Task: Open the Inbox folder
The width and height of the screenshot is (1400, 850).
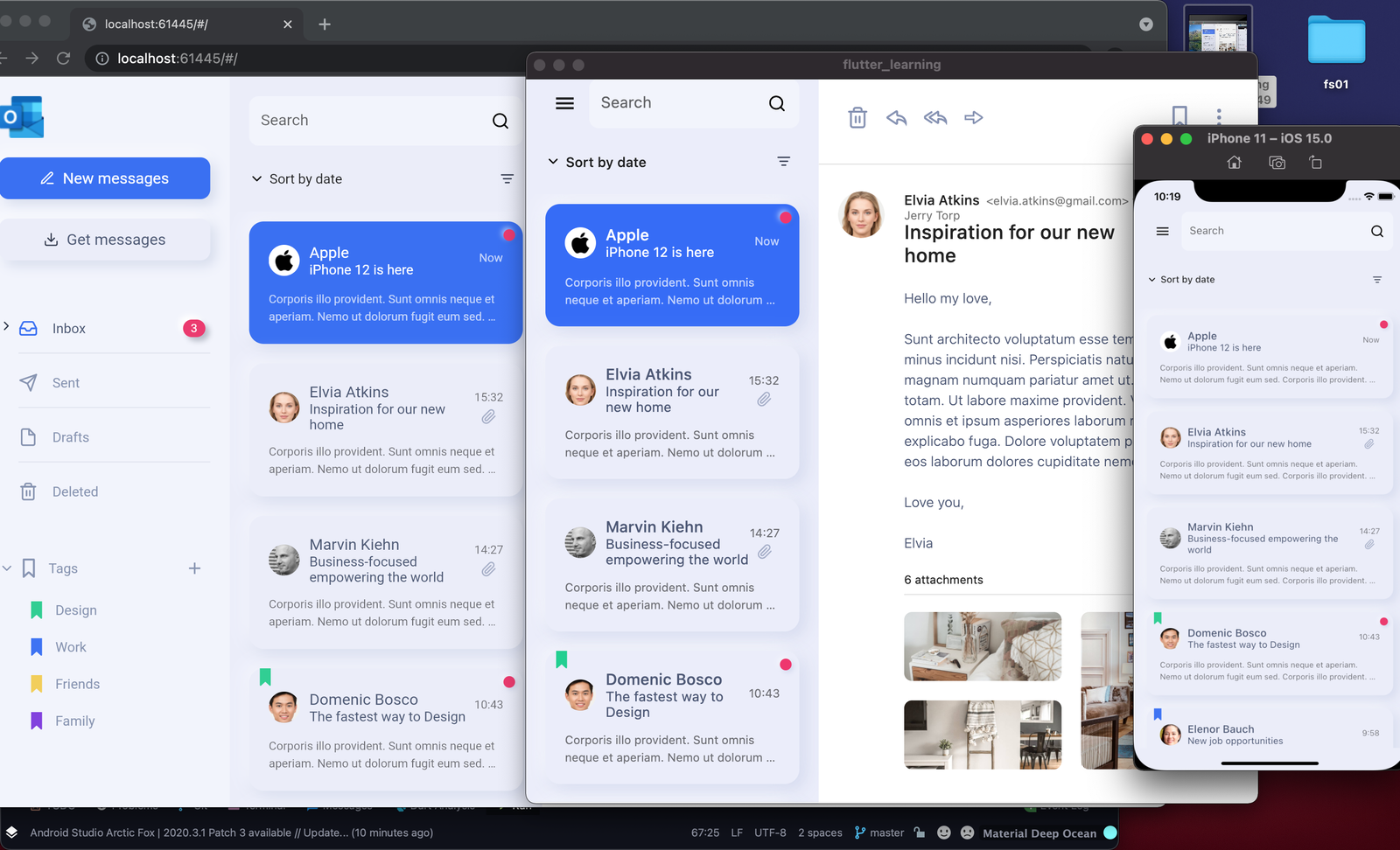Action: (69, 329)
